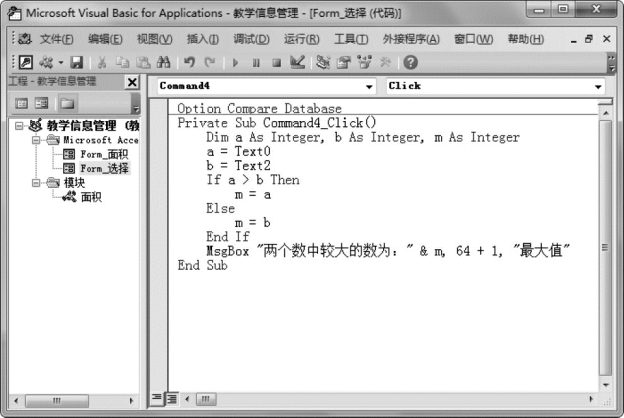
Task: Select Form_选择 in project tree
Action: pos(104,168)
